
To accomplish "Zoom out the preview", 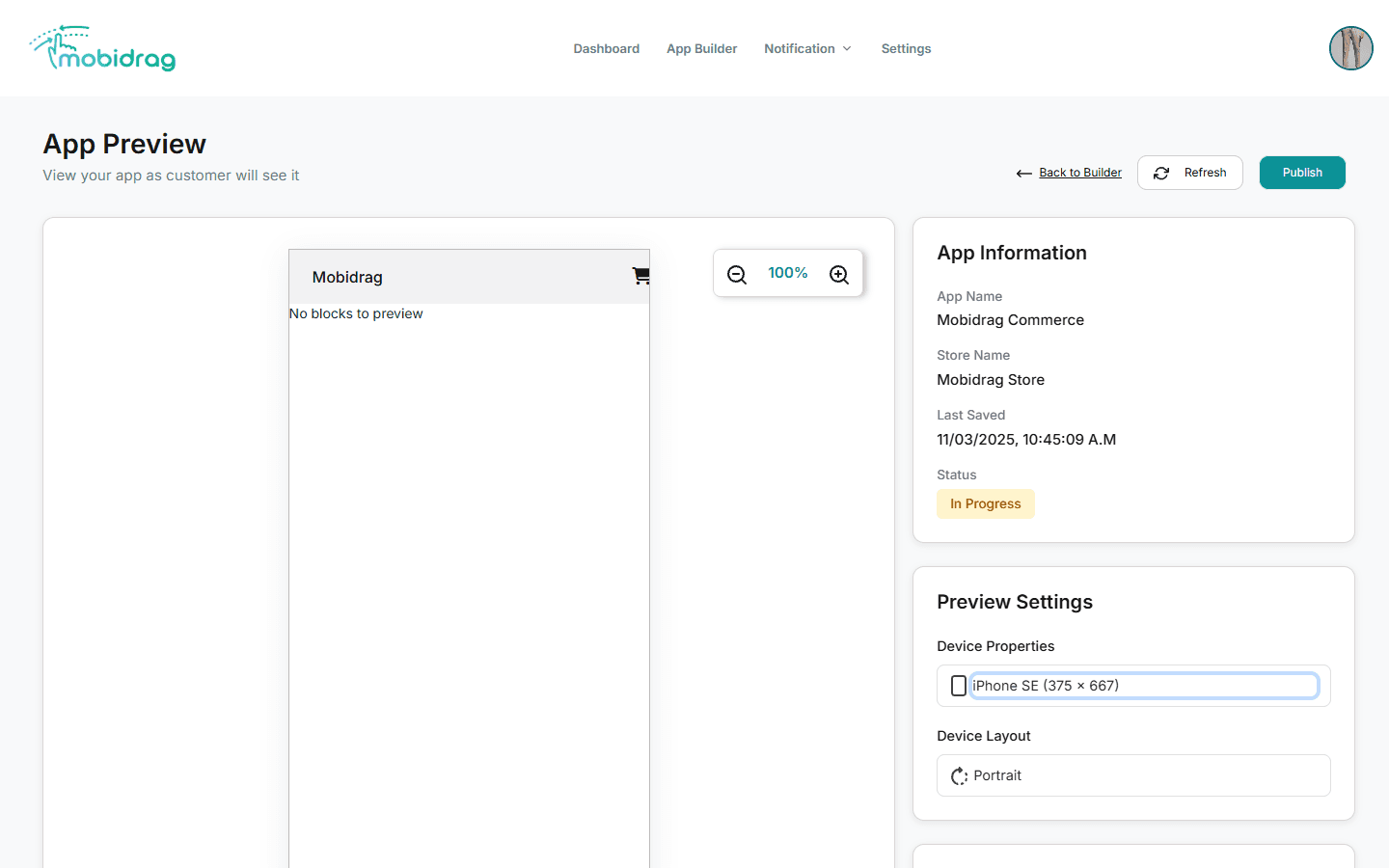I will click(x=737, y=275).
